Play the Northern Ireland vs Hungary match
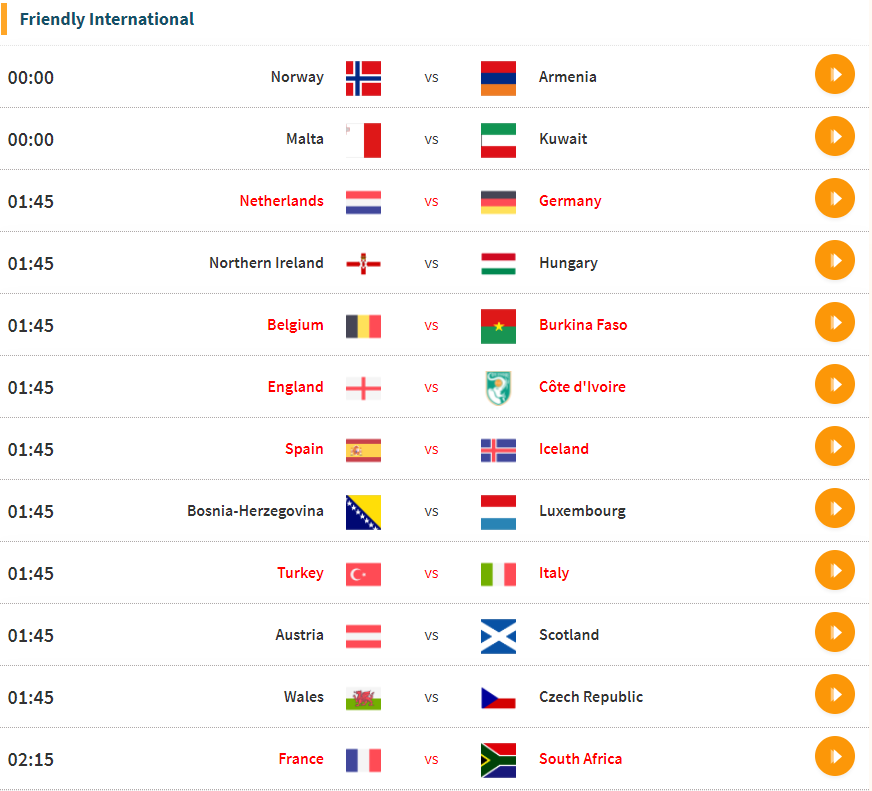872x791 pixels. pos(834,261)
